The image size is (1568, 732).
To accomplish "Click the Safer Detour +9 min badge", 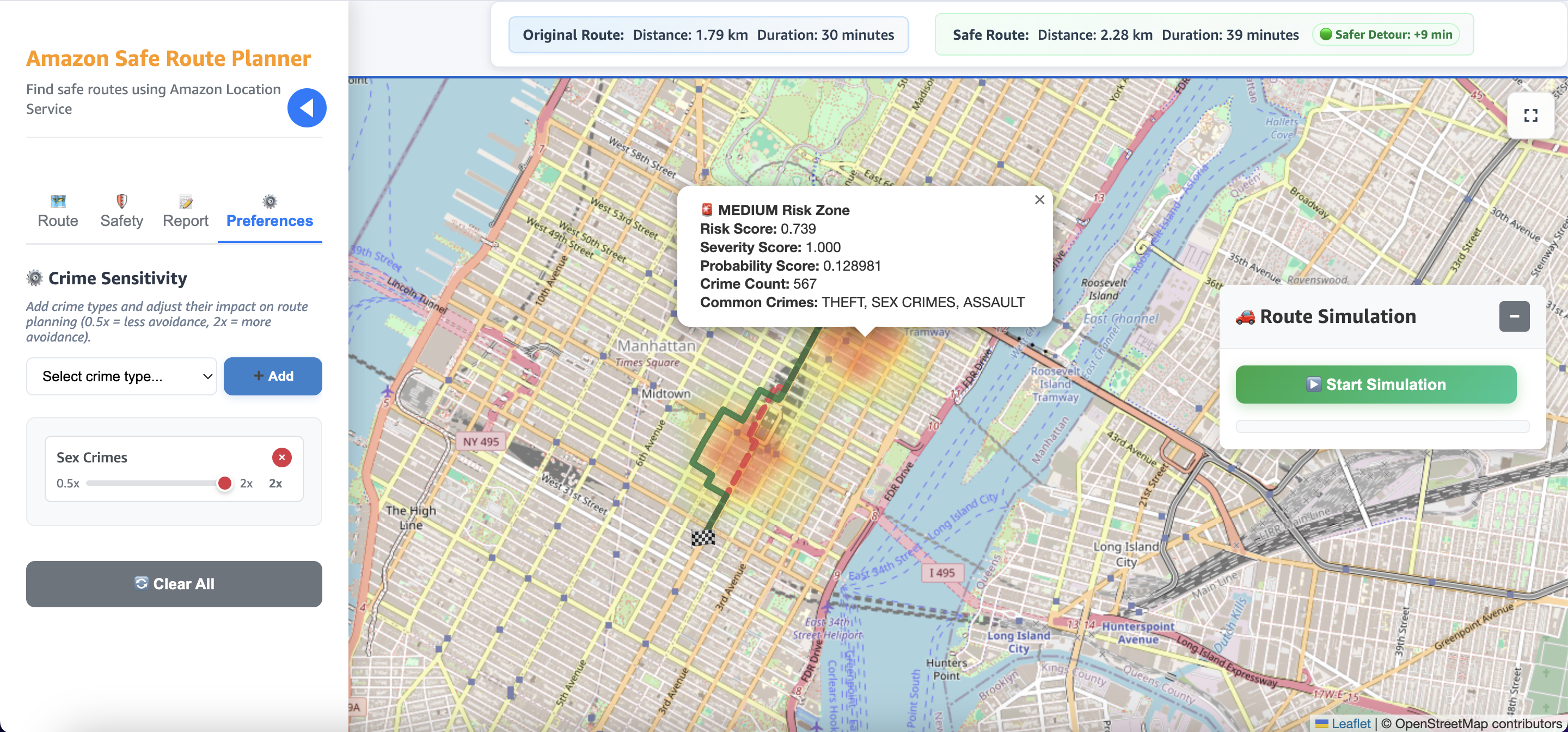I will click(1386, 35).
